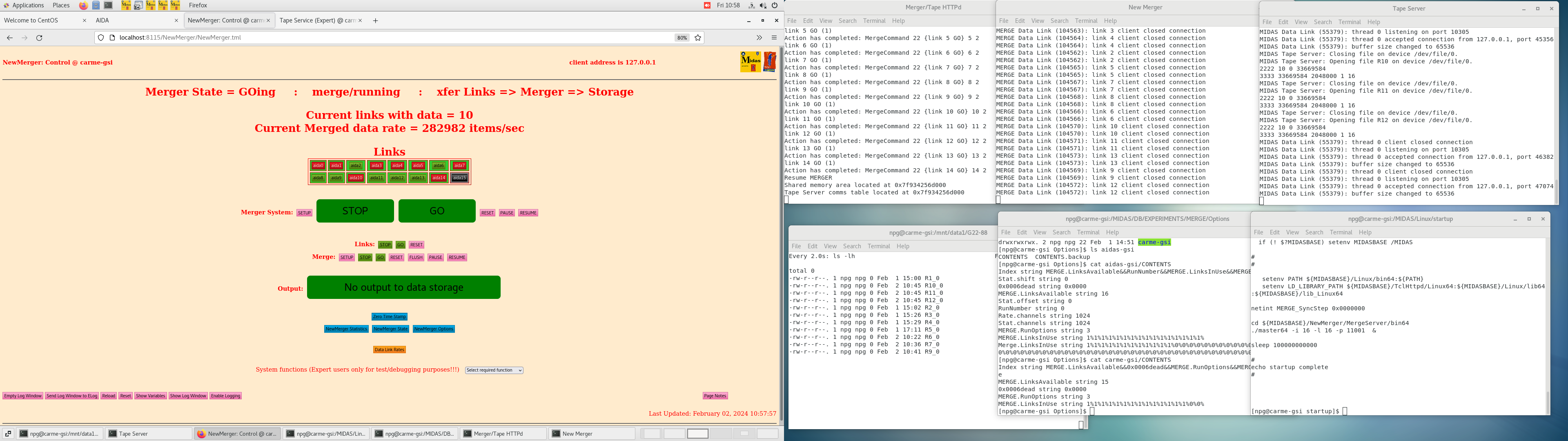Click the screenshot camera launcher icon
1568x441 pixels.
coord(138,5)
